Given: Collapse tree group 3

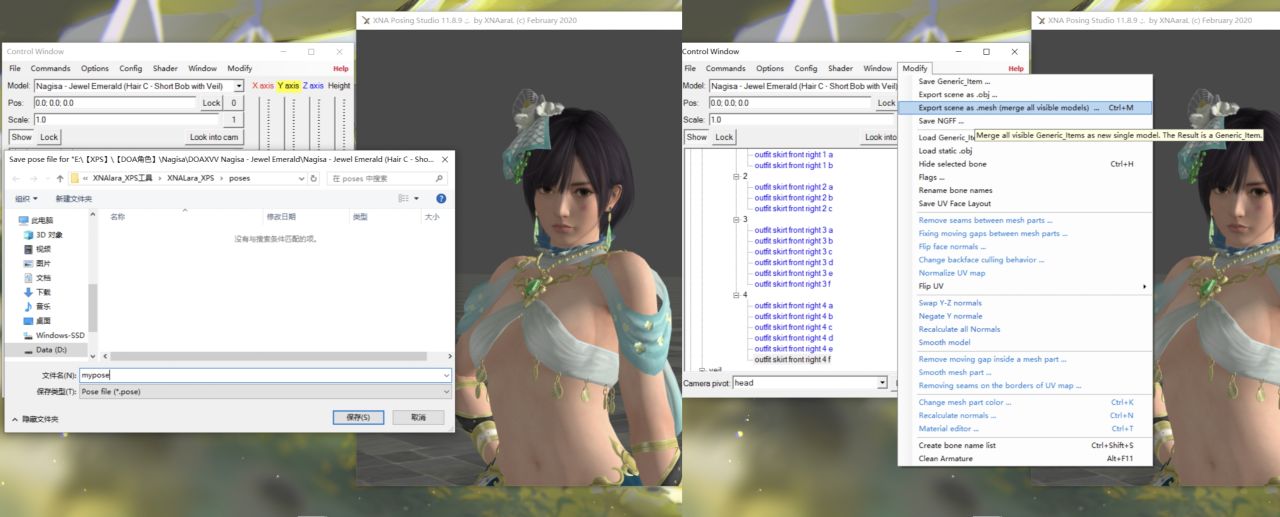Looking at the screenshot, I should [735, 219].
